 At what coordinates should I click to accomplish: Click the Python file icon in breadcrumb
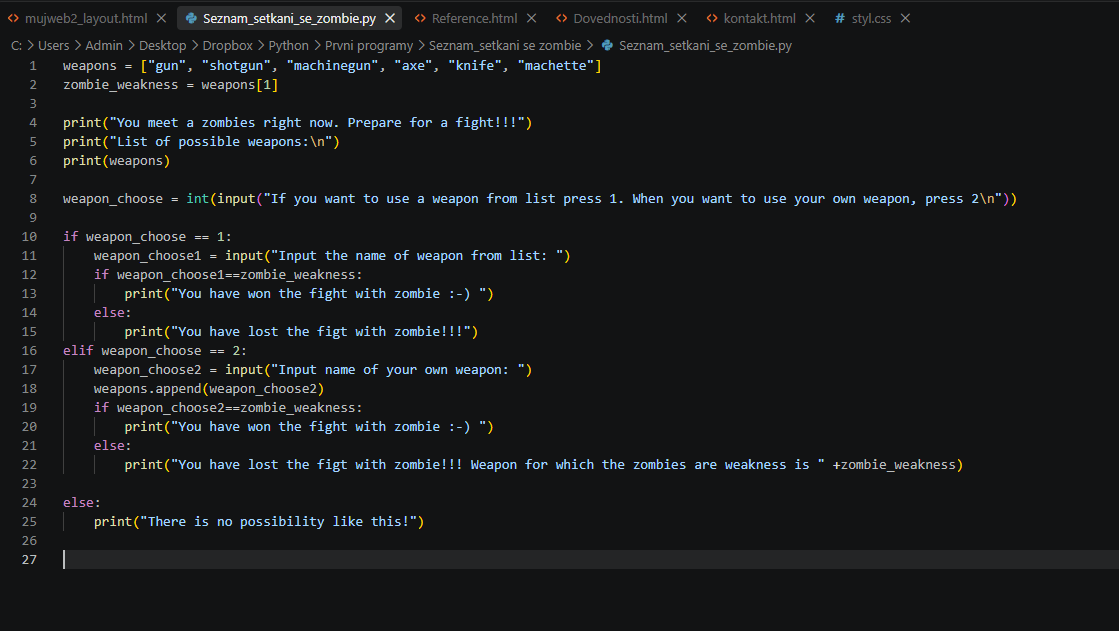tap(607, 46)
